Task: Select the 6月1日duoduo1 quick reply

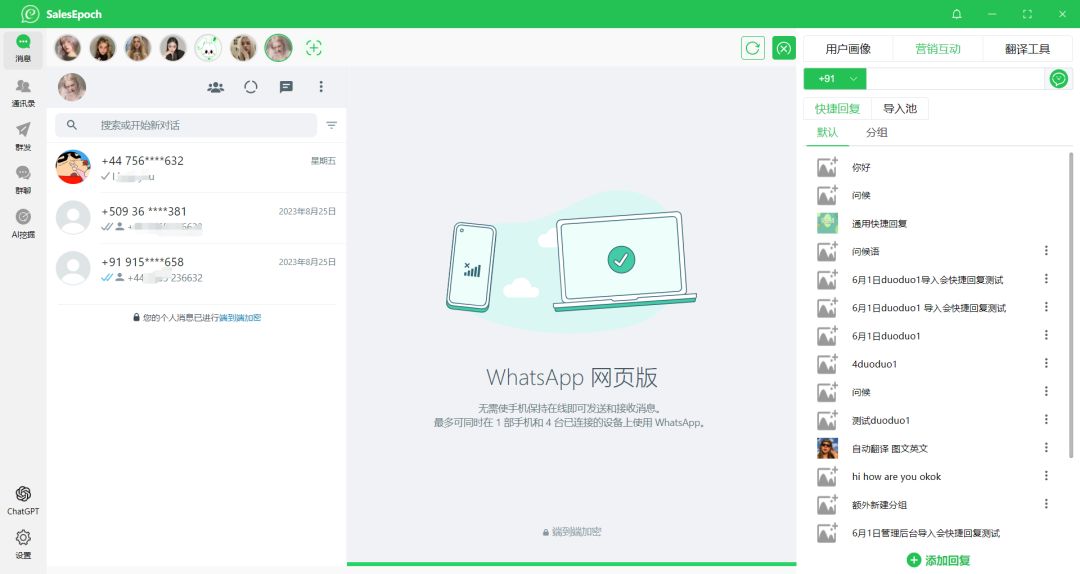Action: coord(886,336)
